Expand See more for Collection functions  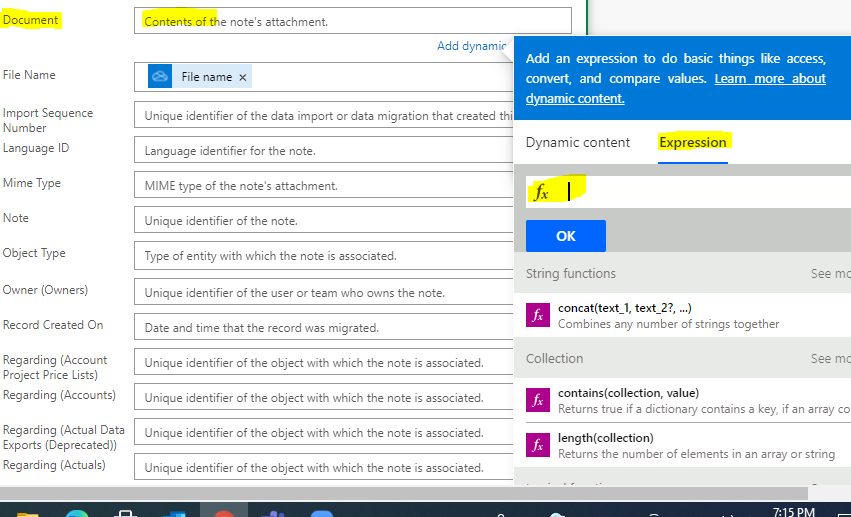pos(830,359)
